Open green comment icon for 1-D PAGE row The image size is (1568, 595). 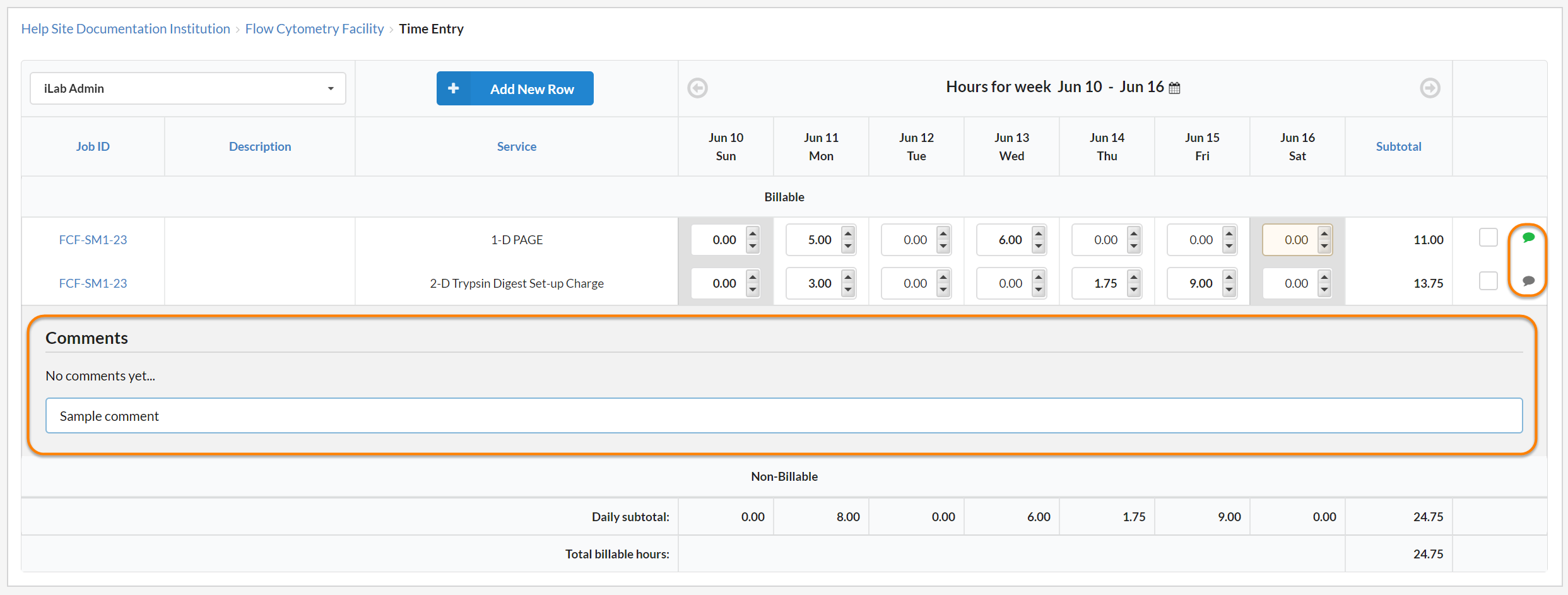click(x=1528, y=238)
